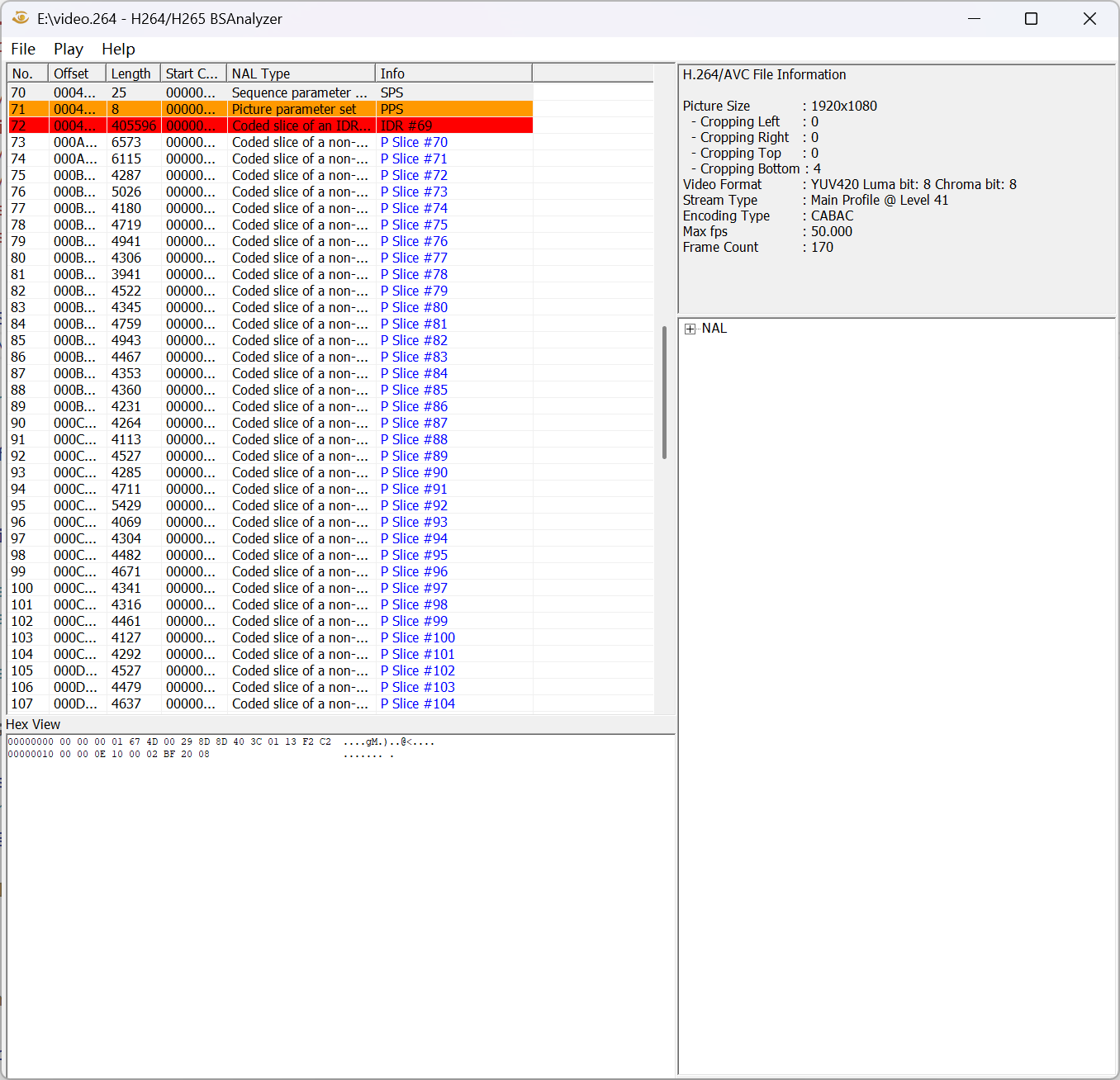Click the No. column header

(x=27, y=73)
